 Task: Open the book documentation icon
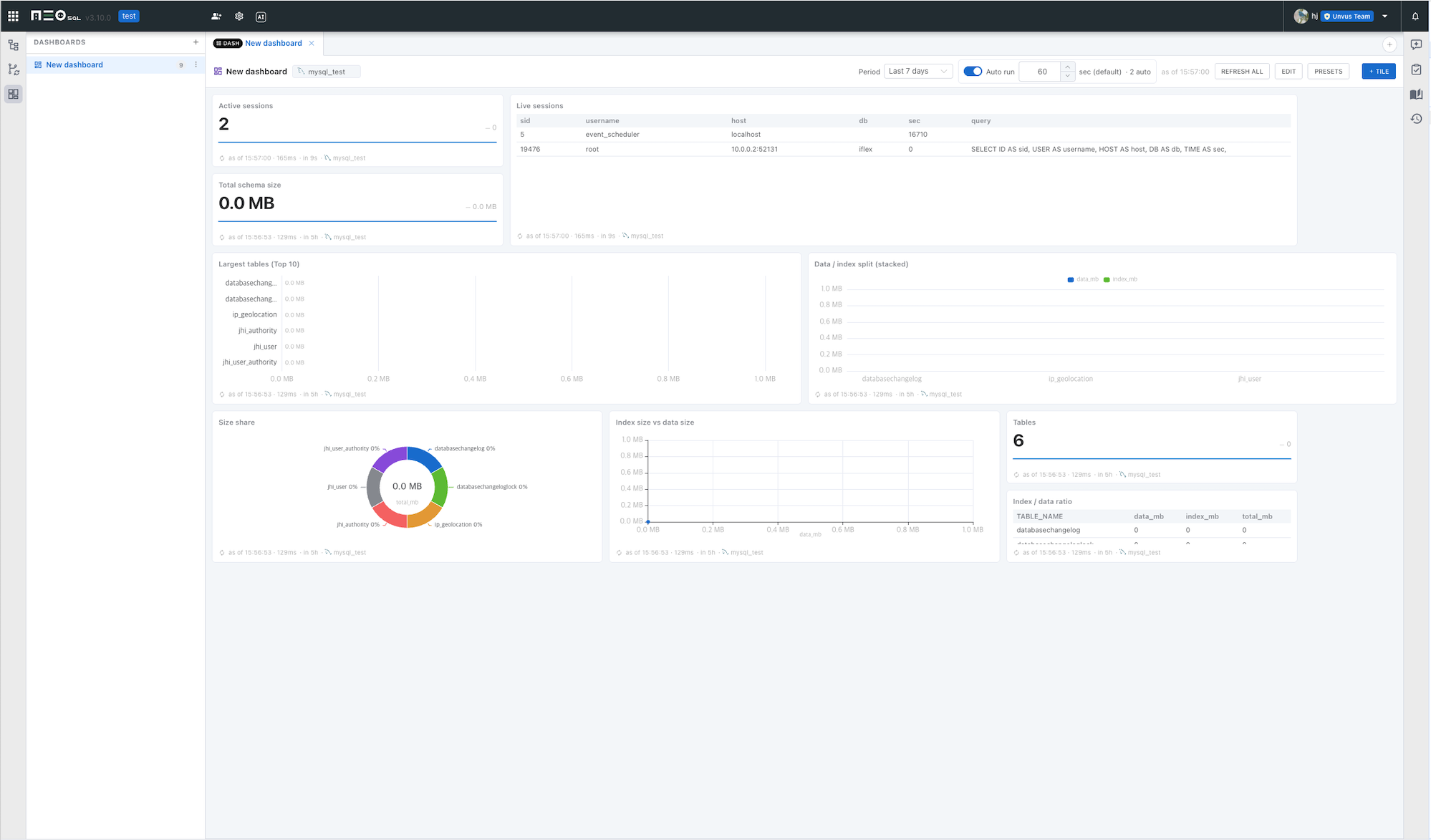[x=1416, y=94]
